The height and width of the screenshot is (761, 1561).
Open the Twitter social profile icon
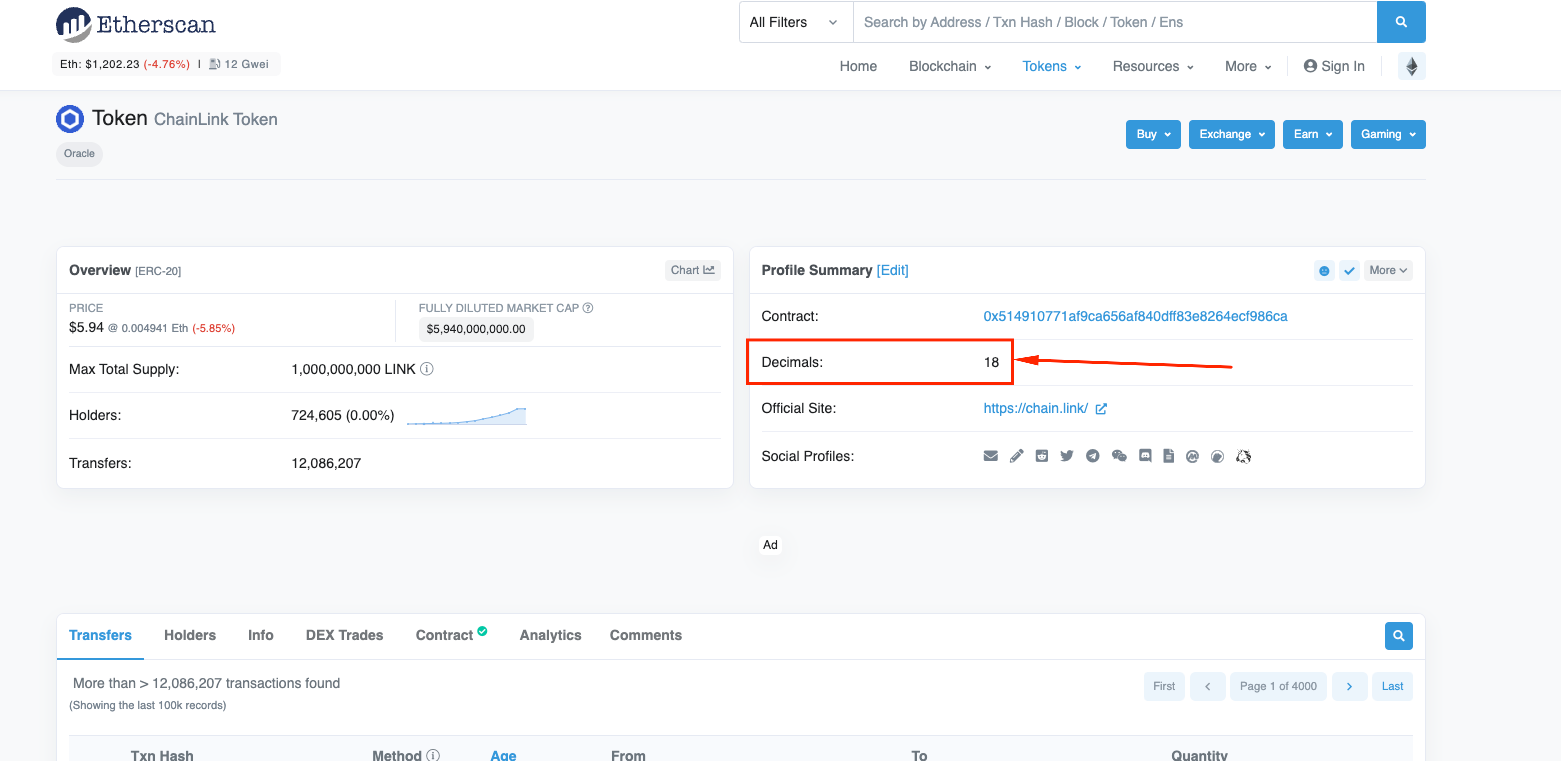pos(1067,456)
